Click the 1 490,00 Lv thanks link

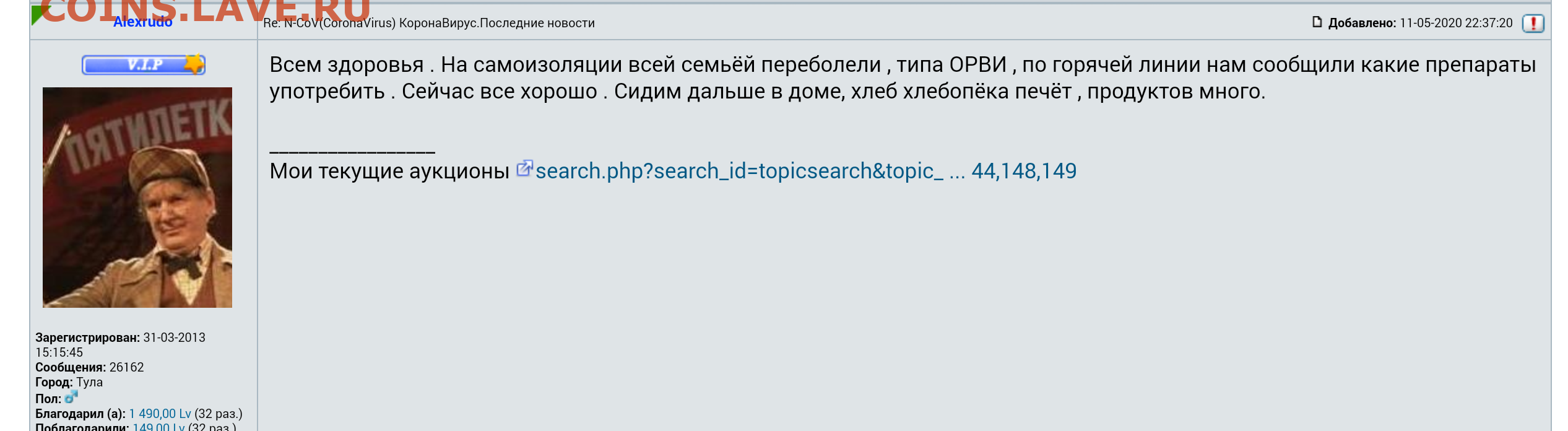pos(160,414)
